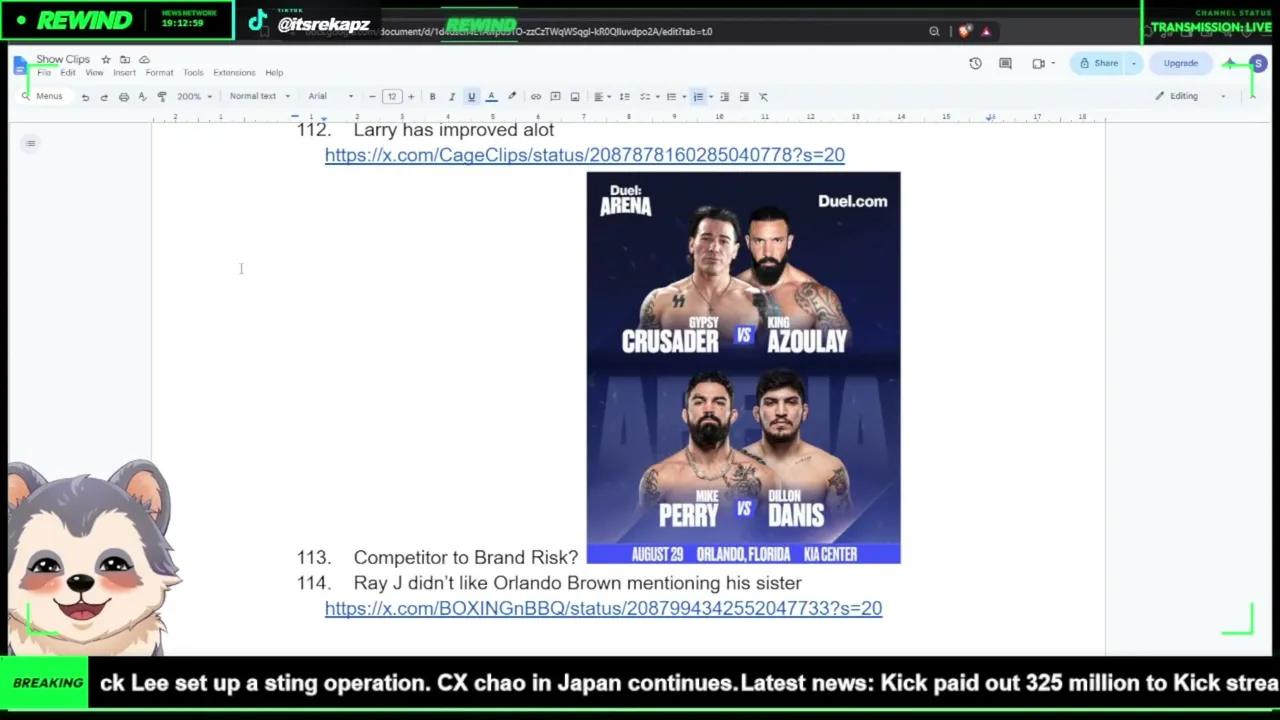Click the font size field showing 12

point(391,97)
